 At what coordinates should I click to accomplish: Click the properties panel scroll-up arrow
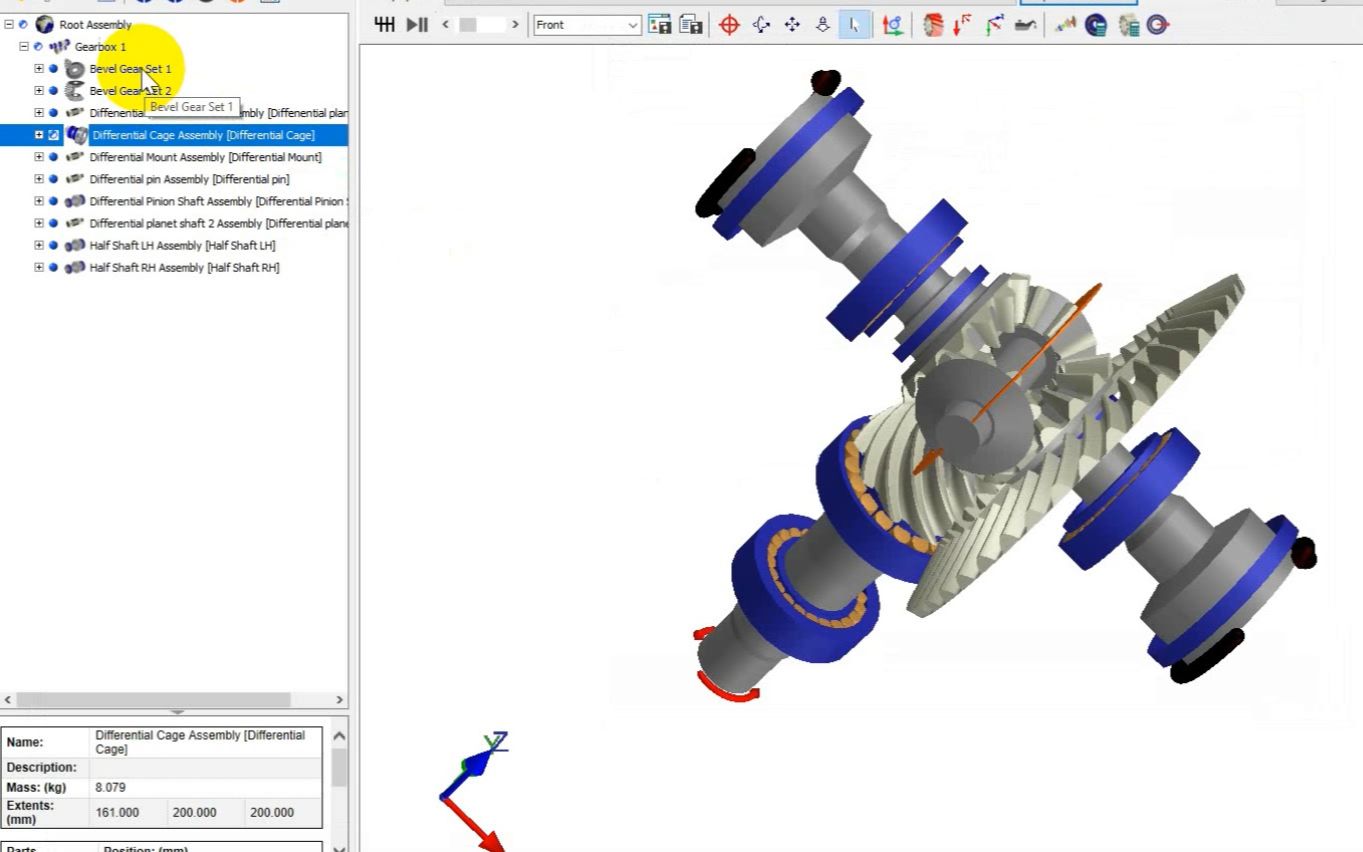[339, 736]
